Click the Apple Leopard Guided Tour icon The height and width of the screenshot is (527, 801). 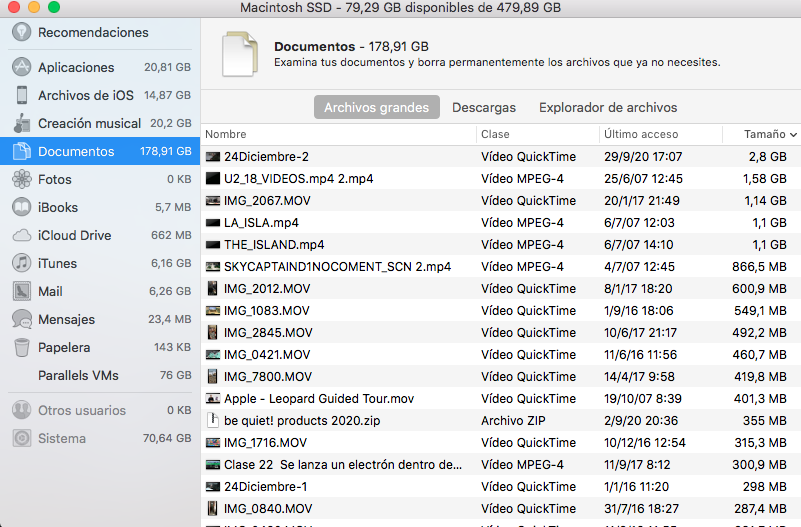tap(213, 398)
